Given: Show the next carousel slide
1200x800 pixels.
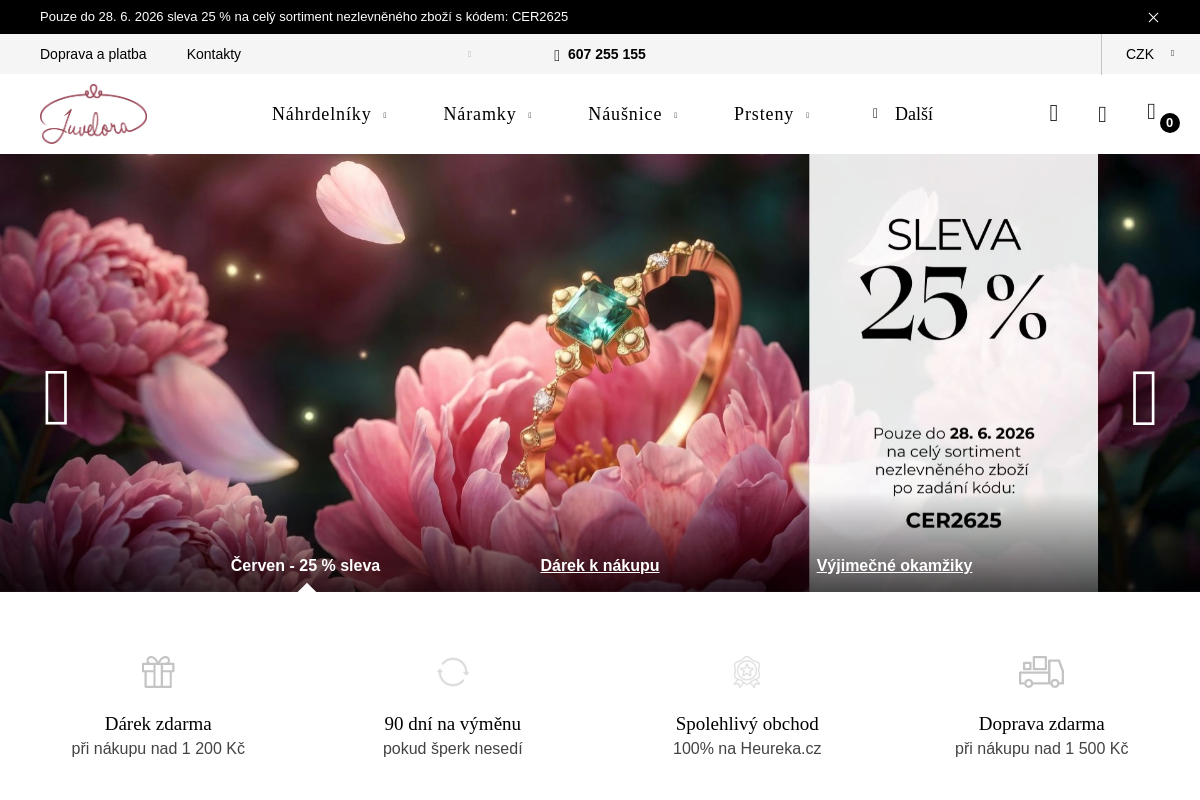Looking at the screenshot, I should [x=1144, y=398].
